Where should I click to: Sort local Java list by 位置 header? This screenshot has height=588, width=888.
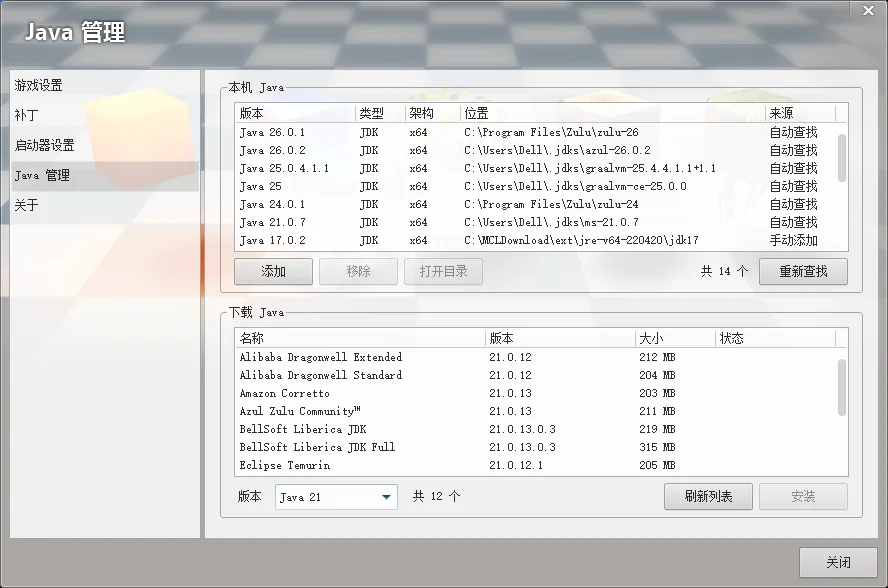point(613,113)
